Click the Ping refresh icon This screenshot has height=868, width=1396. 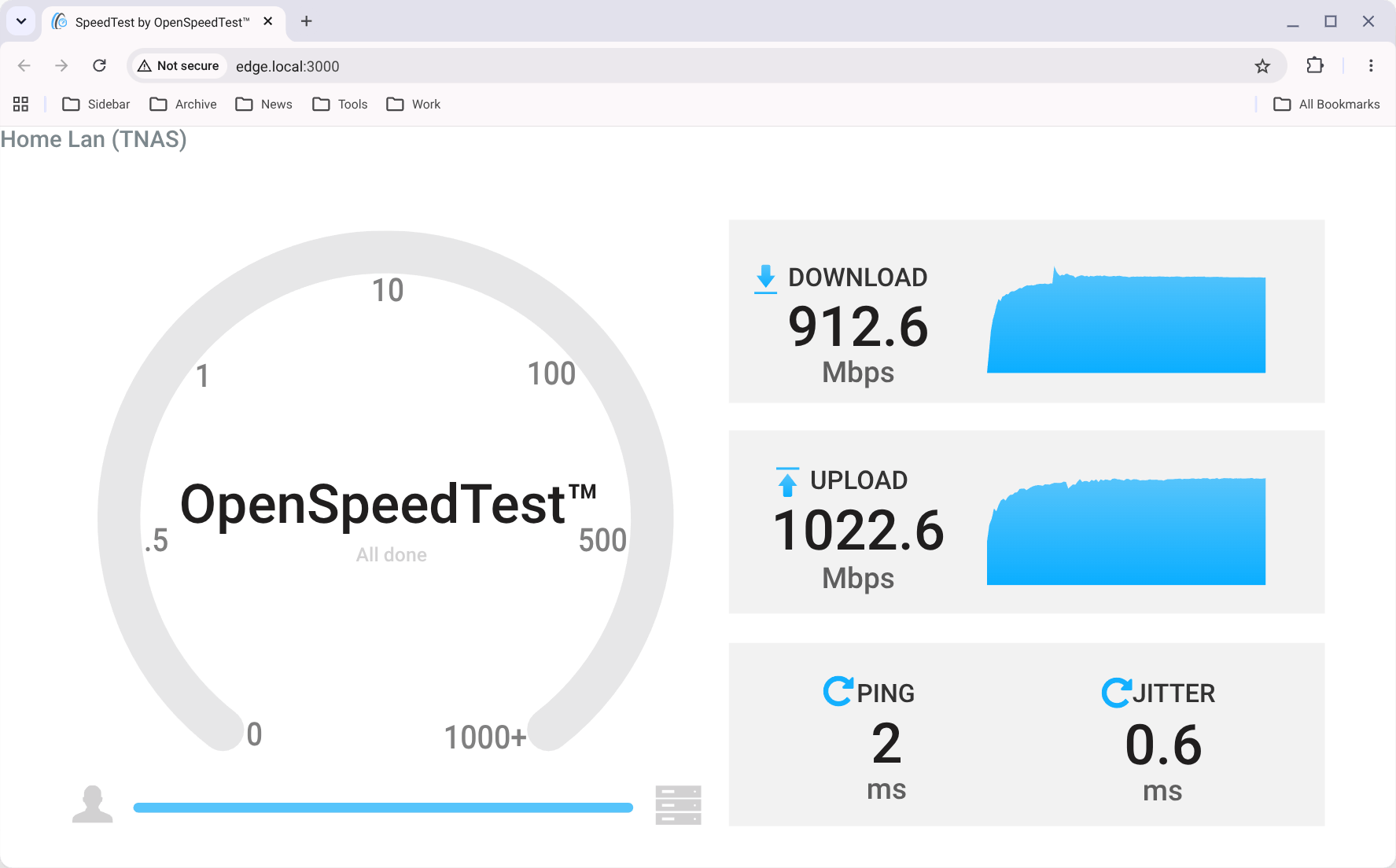click(838, 691)
